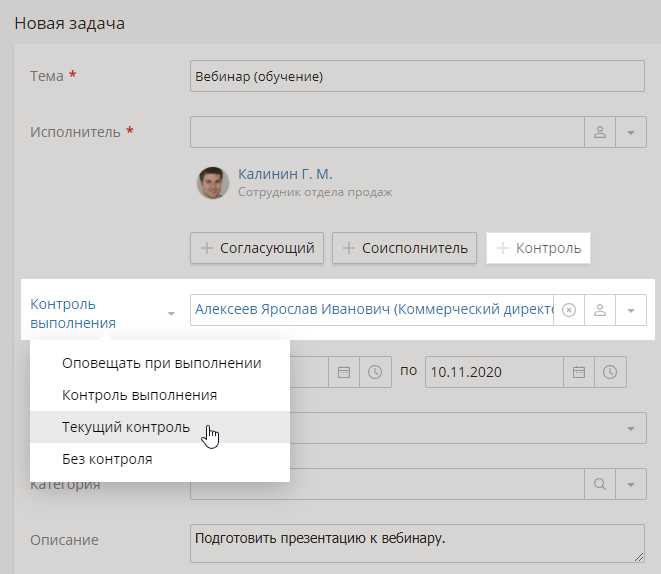Expand the controller field dropdown arrow

point(631,310)
